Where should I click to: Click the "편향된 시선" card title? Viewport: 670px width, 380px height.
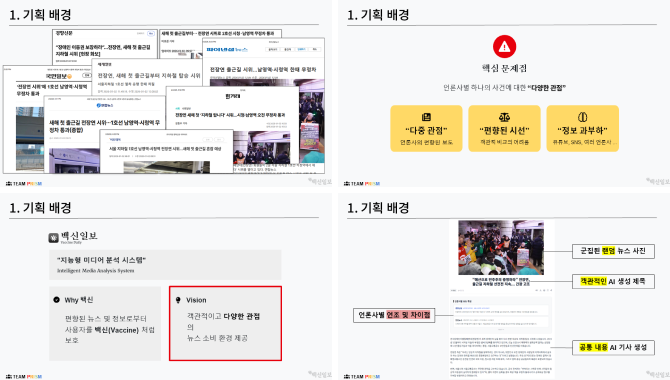tap(504, 130)
